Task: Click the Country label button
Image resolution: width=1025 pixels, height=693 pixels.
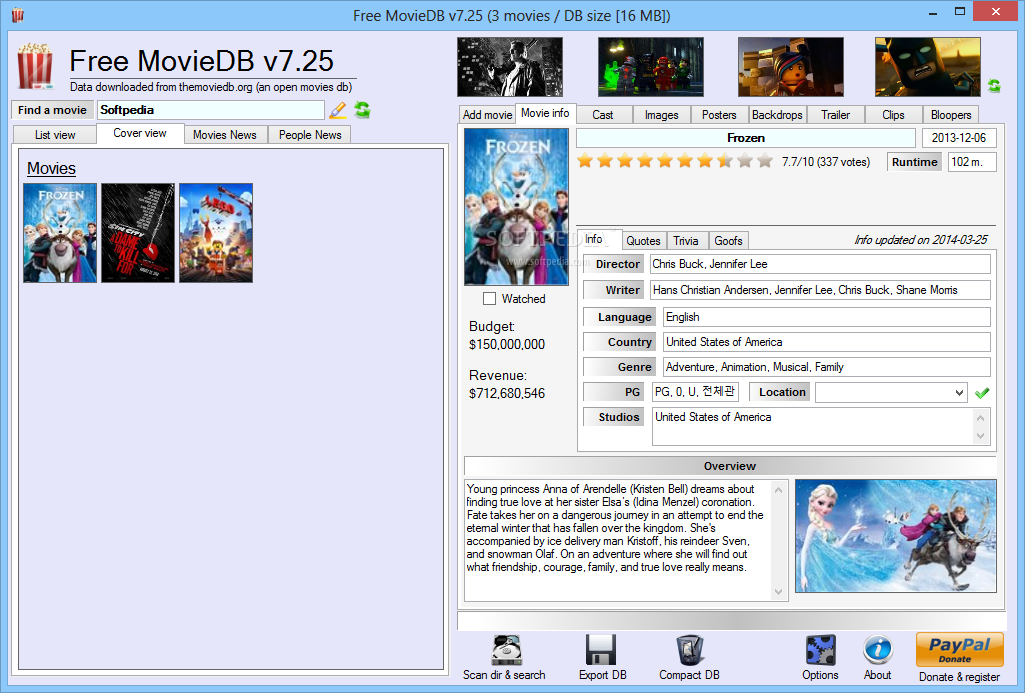Action: point(619,342)
